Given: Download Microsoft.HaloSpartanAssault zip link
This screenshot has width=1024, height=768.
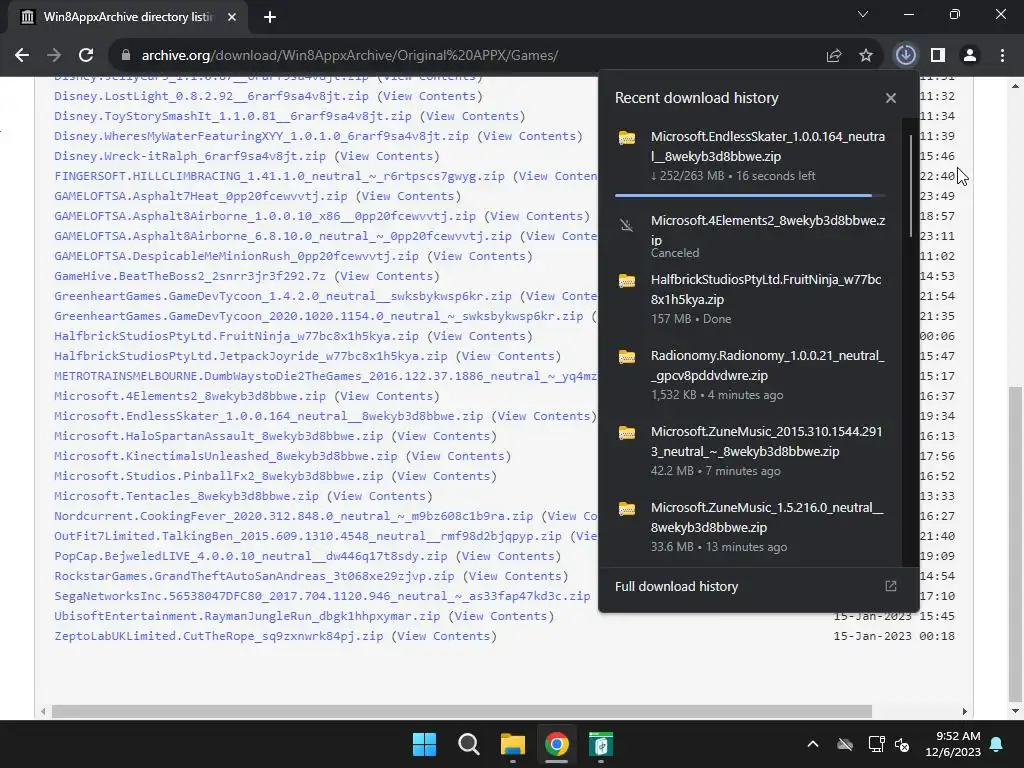Looking at the screenshot, I should click(x=218, y=436).
